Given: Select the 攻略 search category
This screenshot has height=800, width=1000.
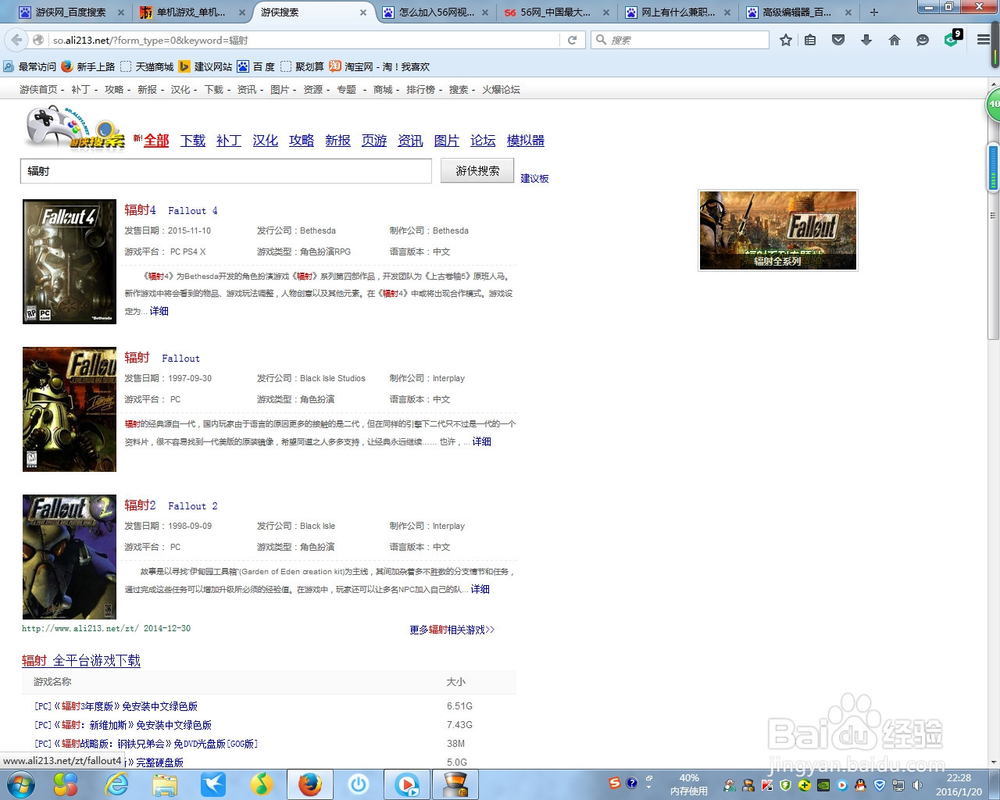Looking at the screenshot, I should click(302, 140).
